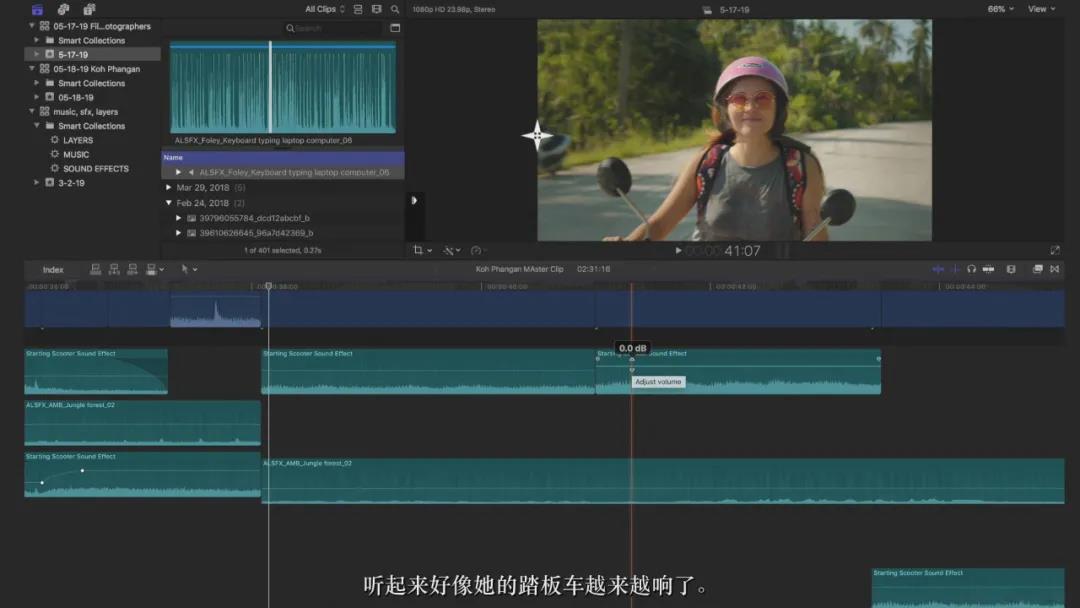The height and width of the screenshot is (608, 1080).
Task: Click the timeline Index button
Action: [x=53, y=269]
